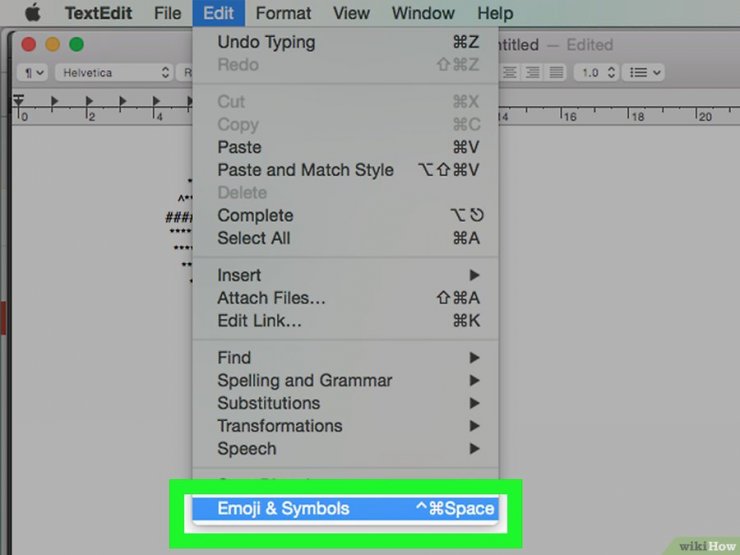Choose Paste and Match Style

(345, 170)
